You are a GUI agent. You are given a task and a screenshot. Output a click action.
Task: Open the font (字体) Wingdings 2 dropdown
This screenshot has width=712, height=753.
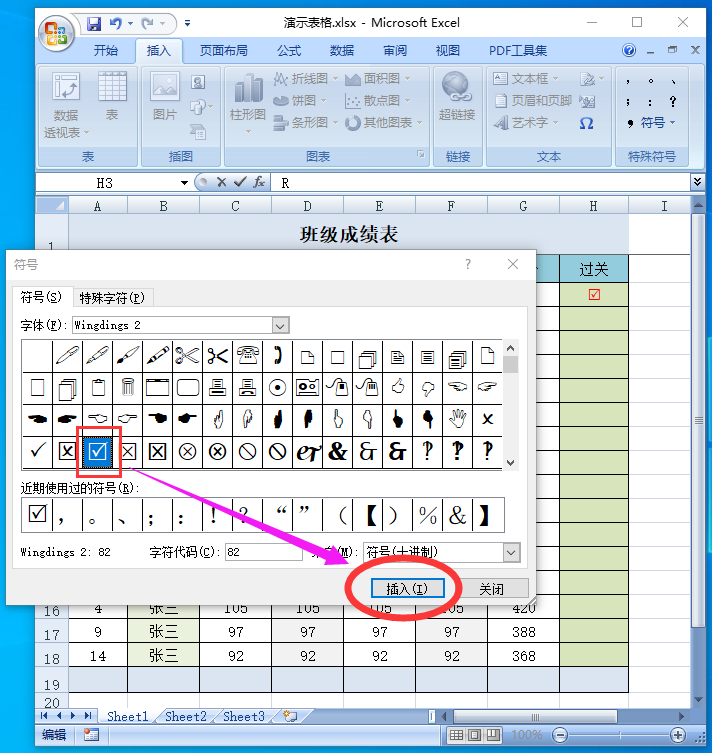point(280,326)
